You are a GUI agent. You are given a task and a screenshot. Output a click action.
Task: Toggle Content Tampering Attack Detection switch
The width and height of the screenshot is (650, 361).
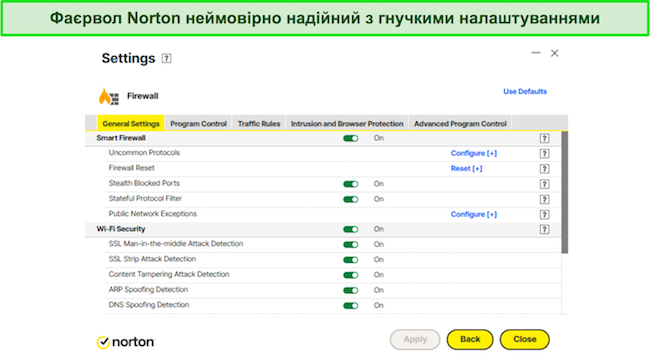click(x=351, y=275)
